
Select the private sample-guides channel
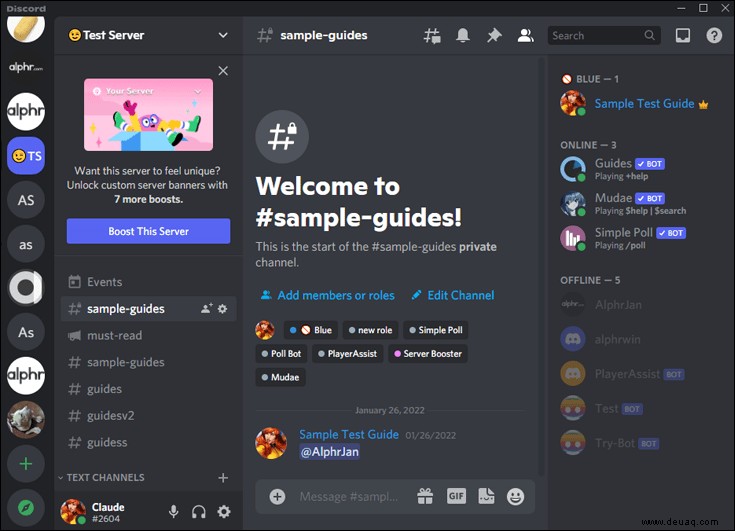tap(148, 309)
